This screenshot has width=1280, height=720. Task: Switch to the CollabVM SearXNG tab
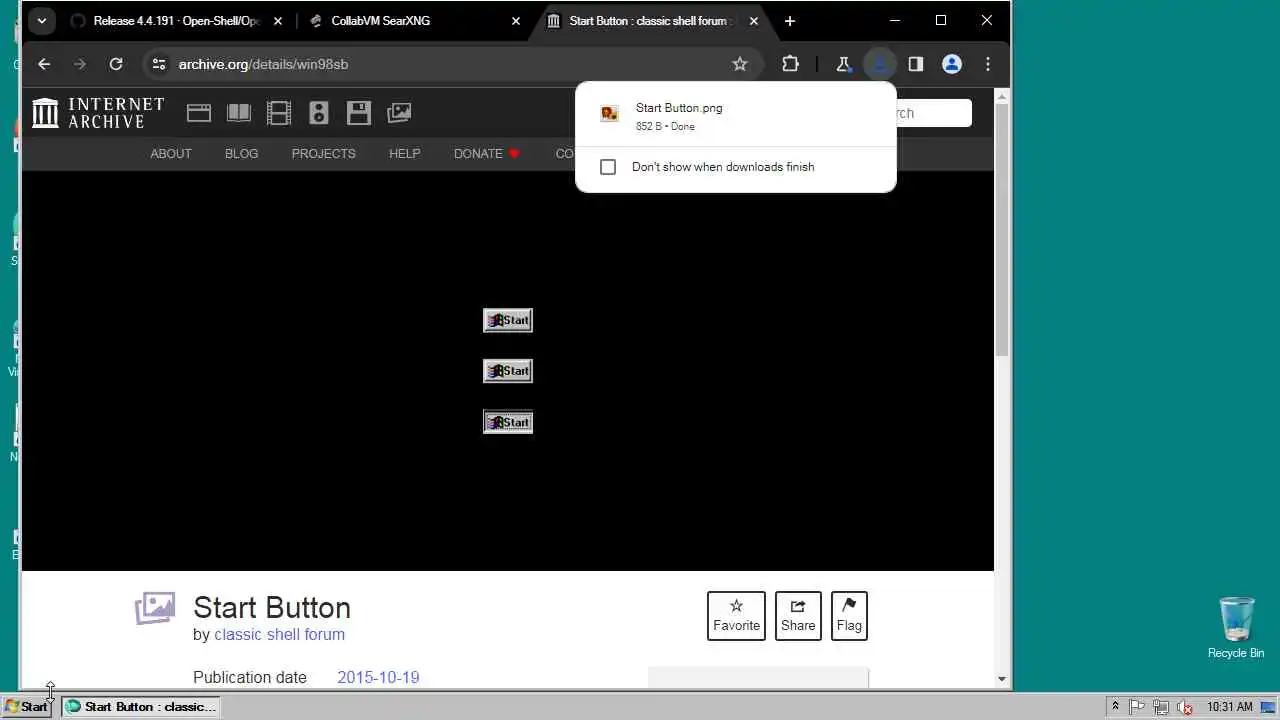point(415,21)
